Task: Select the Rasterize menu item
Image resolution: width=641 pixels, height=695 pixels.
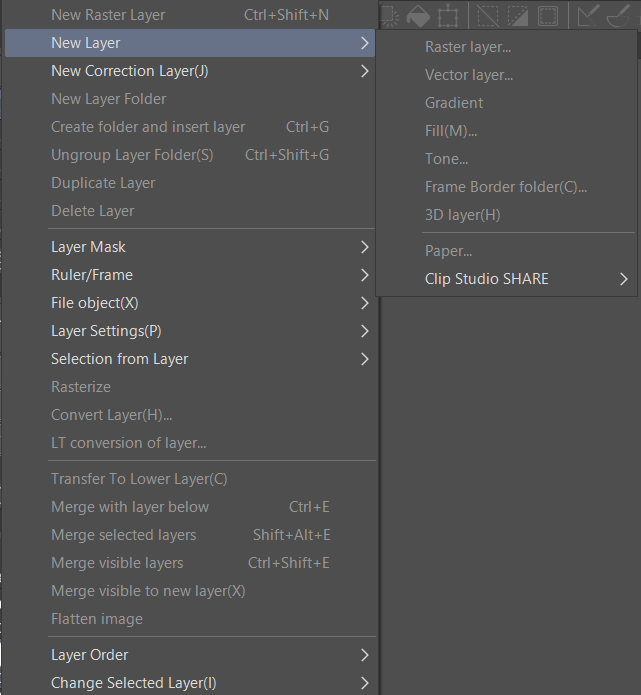Action: pos(190,387)
